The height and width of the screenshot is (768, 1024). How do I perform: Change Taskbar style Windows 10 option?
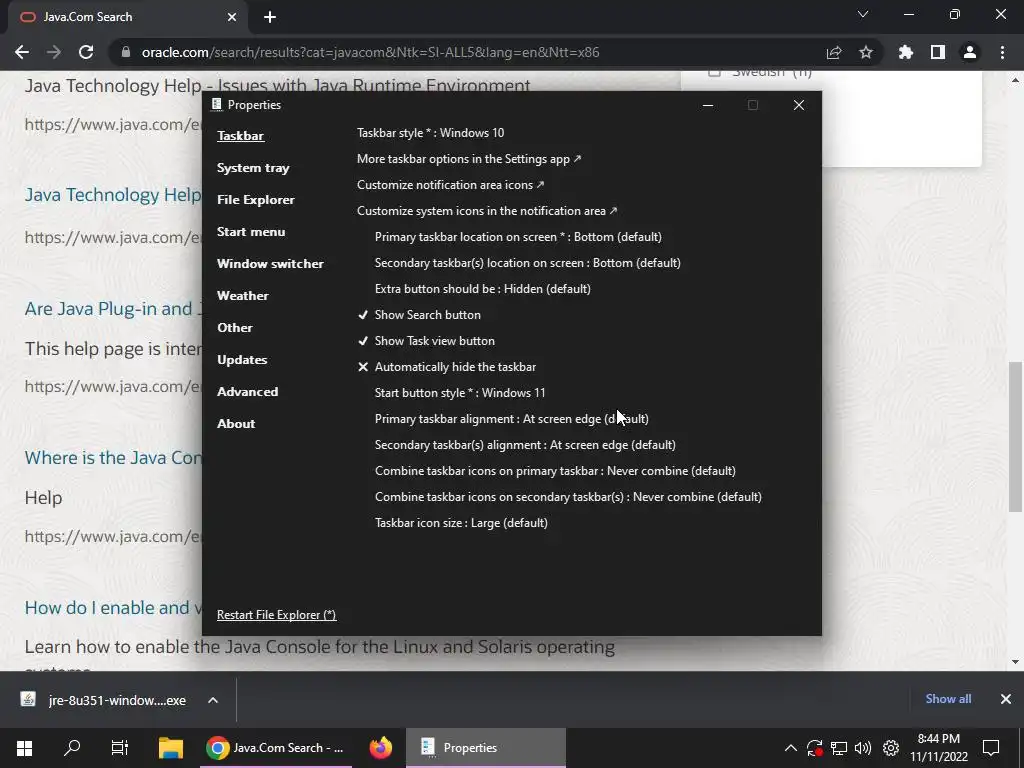[x=430, y=133]
